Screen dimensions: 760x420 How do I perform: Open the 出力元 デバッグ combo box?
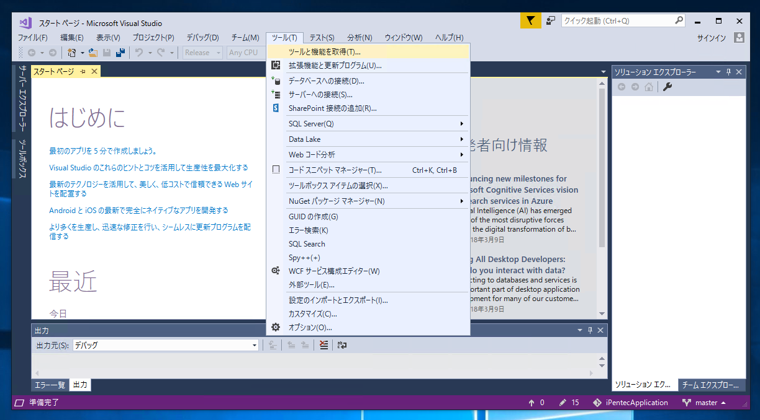[165, 345]
